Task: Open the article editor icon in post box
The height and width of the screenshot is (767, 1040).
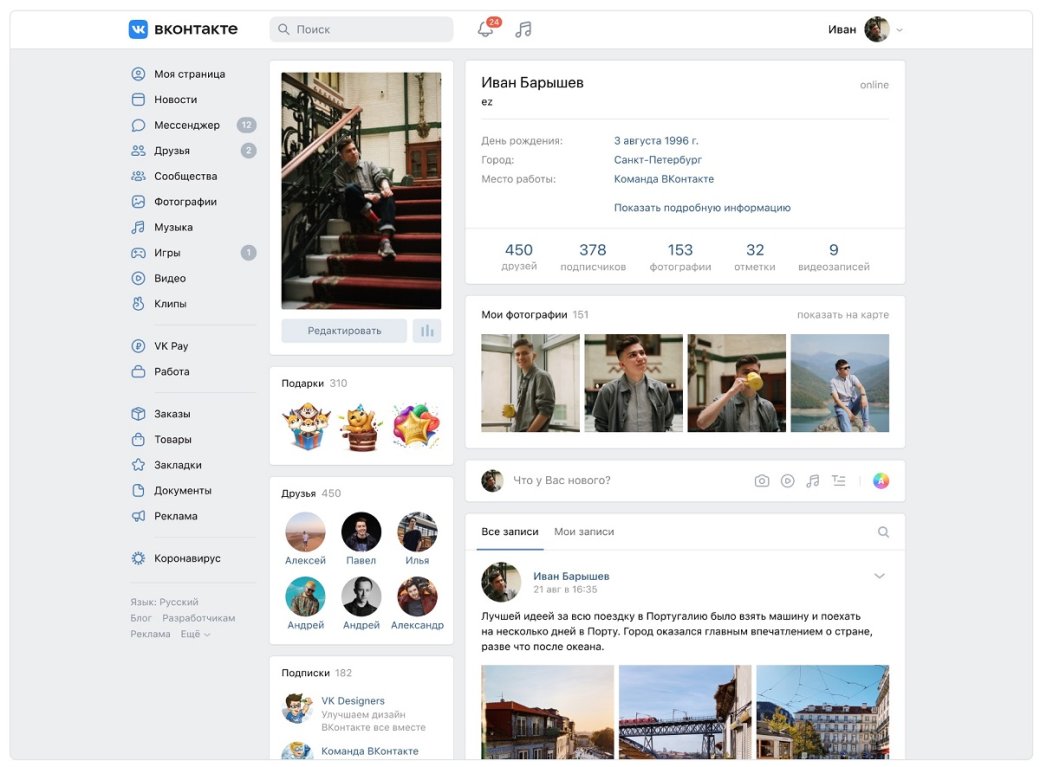Action: [839, 481]
